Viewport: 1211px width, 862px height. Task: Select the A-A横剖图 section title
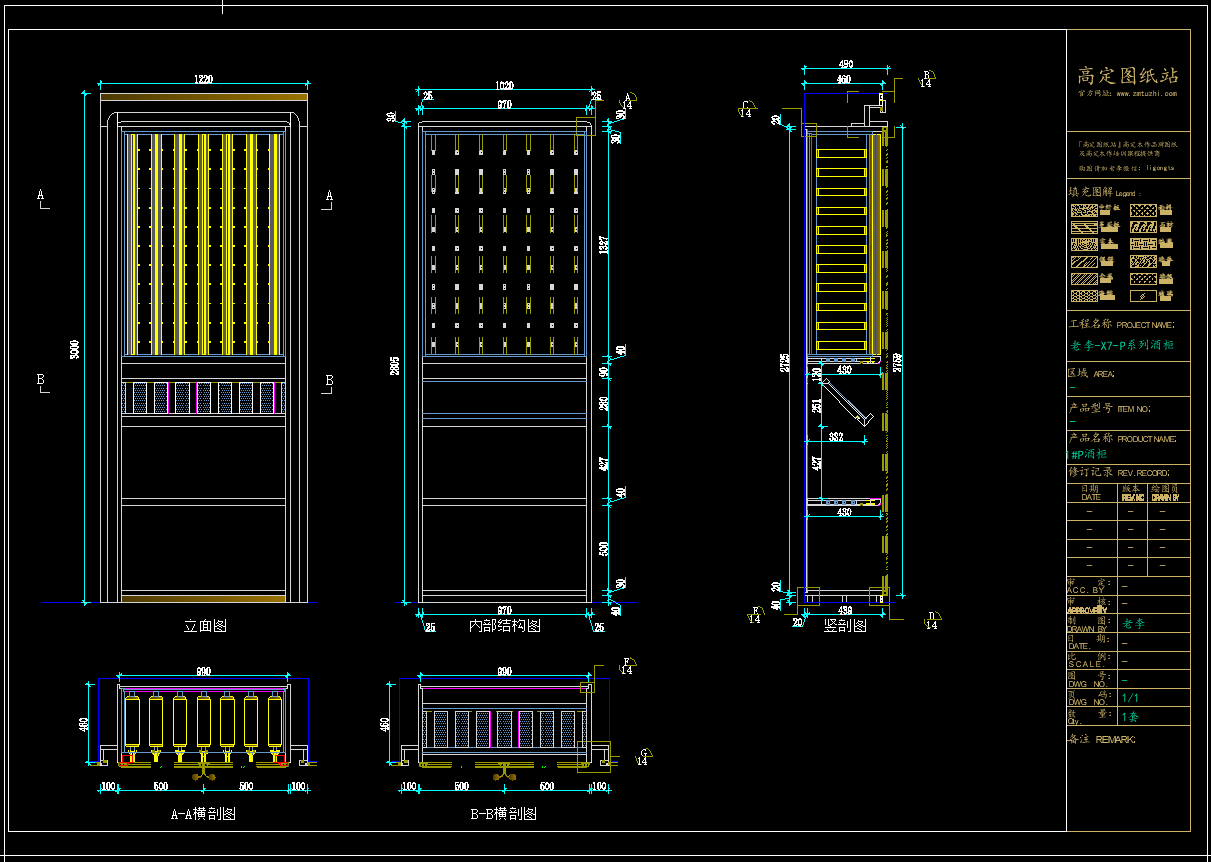click(x=203, y=814)
